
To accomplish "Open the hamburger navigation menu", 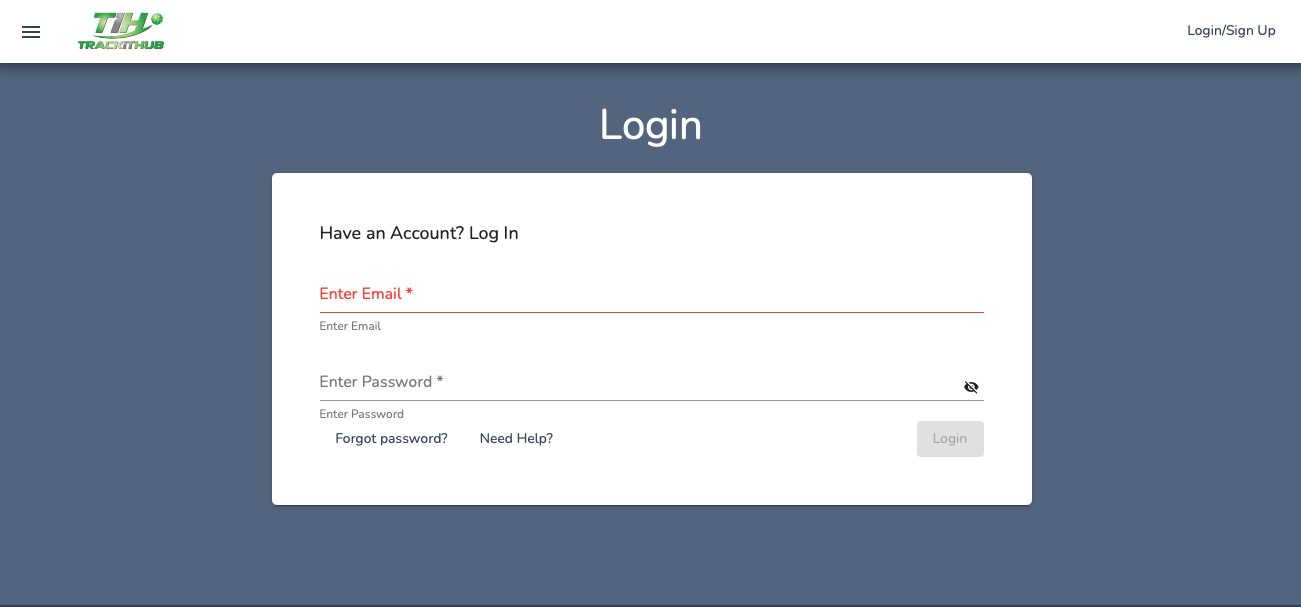I will (x=31, y=32).
